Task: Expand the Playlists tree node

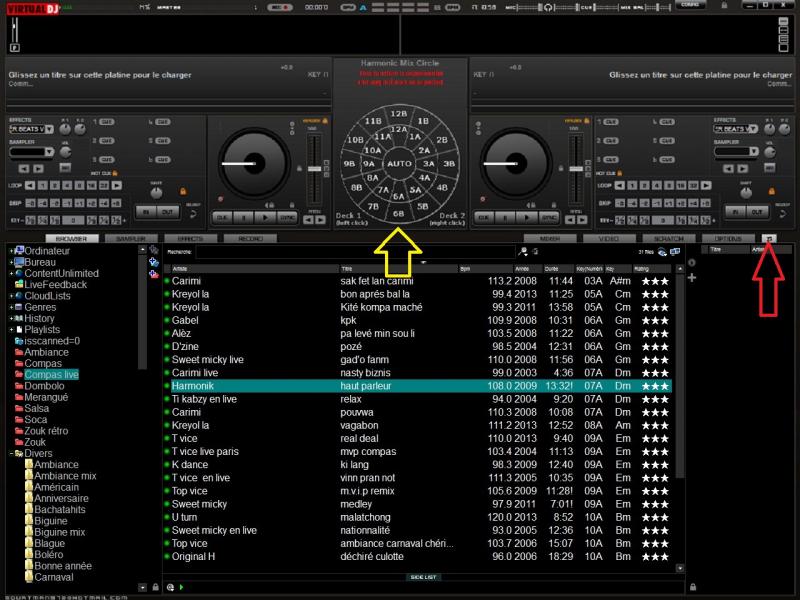Action: point(11,329)
